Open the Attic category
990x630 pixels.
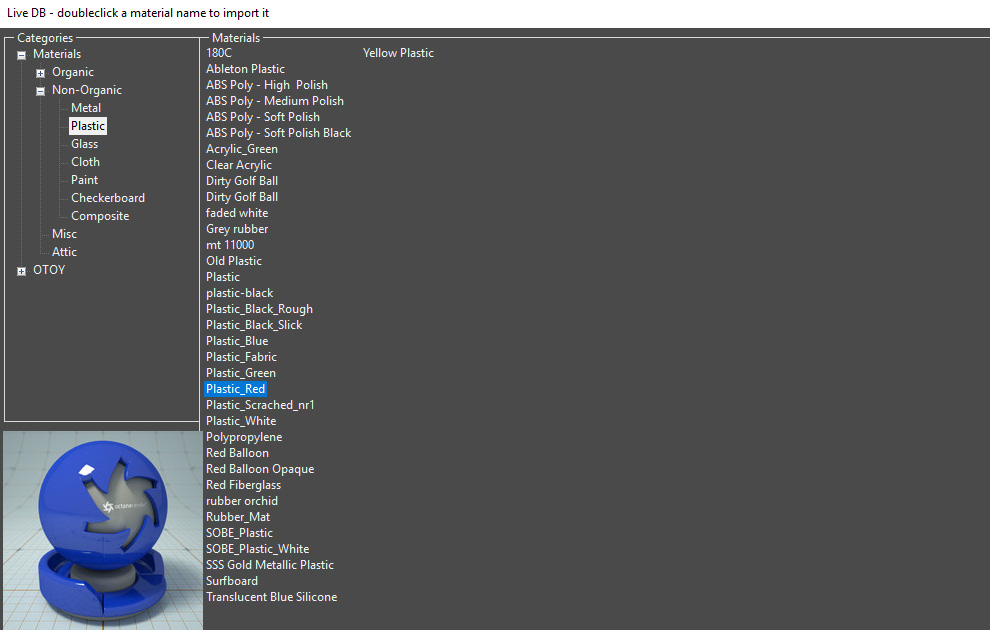pyautogui.click(x=64, y=252)
